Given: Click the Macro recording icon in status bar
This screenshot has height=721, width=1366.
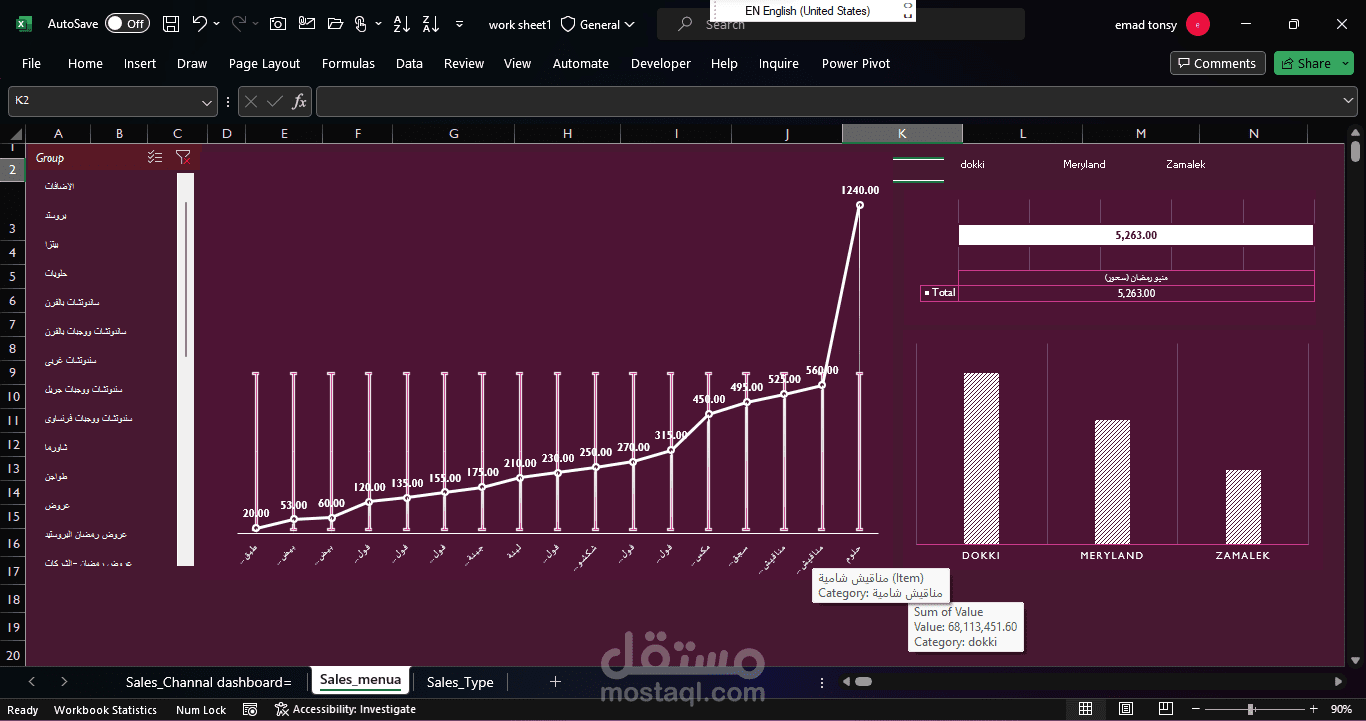Looking at the screenshot, I should pos(250,709).
